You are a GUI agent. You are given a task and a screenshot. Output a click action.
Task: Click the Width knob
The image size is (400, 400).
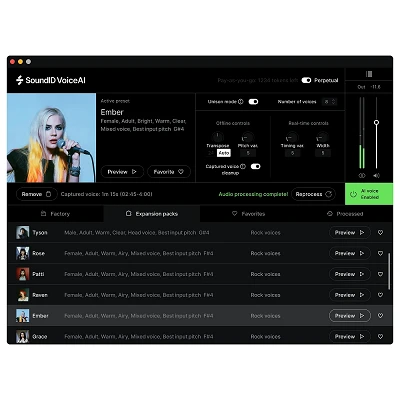[322, 137]
